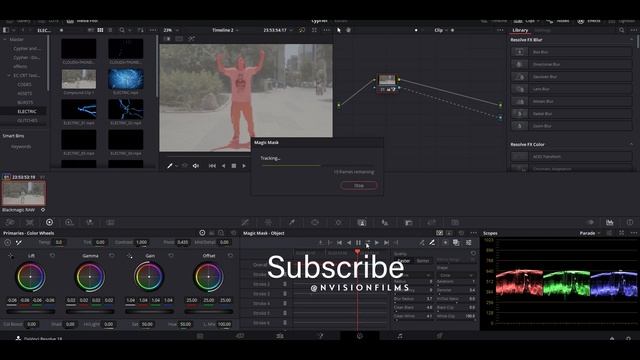640x360 pixels.
Task: Open the Motion Effects palette icon
Action: point(110,222)
